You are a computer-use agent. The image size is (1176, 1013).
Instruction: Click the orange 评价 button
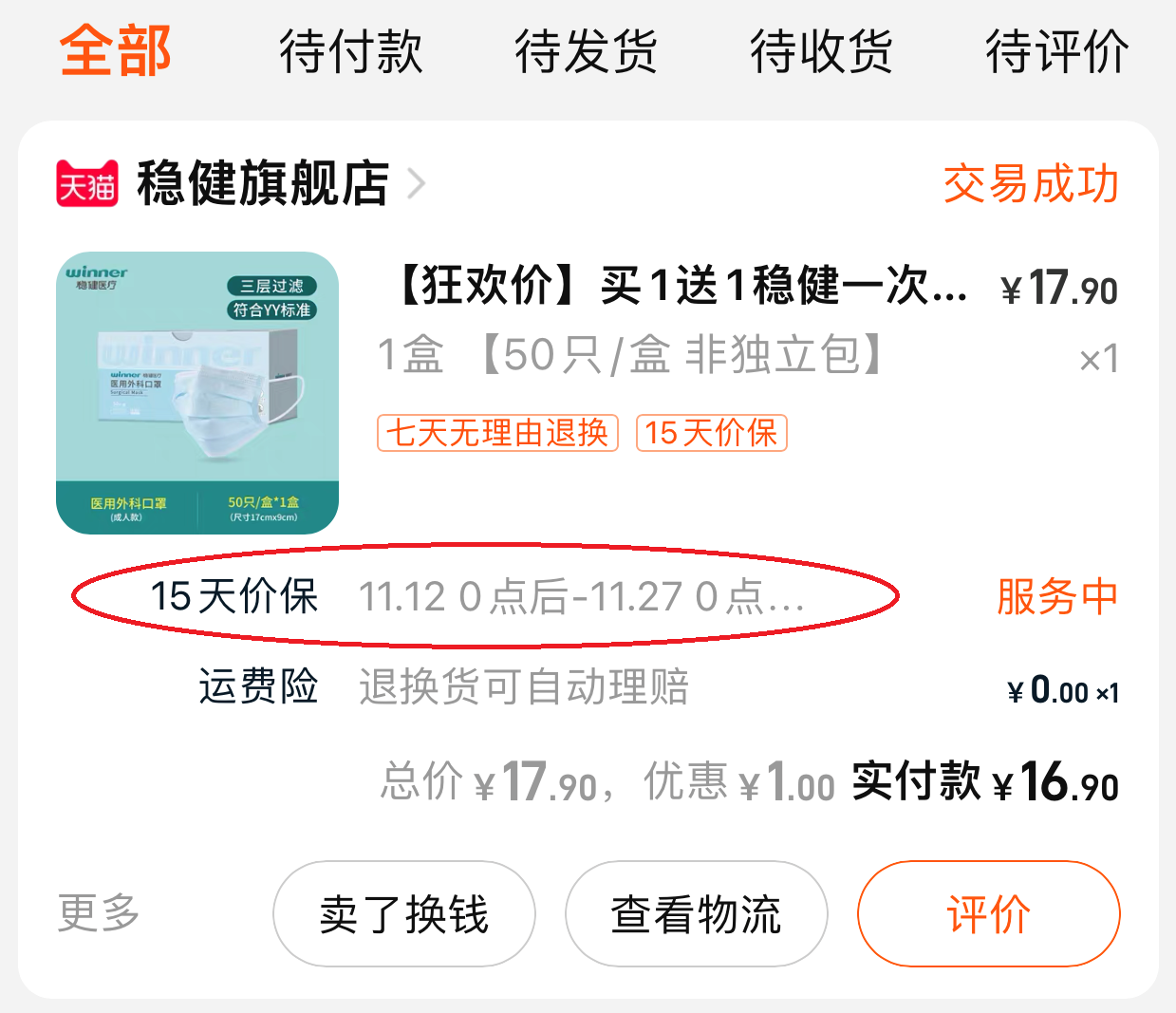[x=989, y=914]
